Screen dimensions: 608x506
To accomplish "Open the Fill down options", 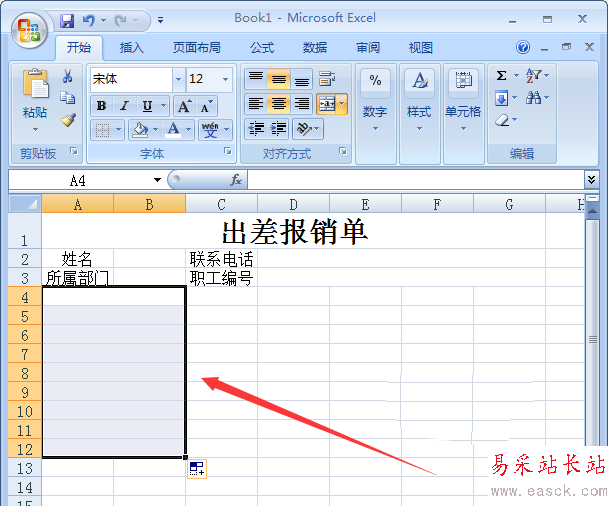I will click(506, 98).
